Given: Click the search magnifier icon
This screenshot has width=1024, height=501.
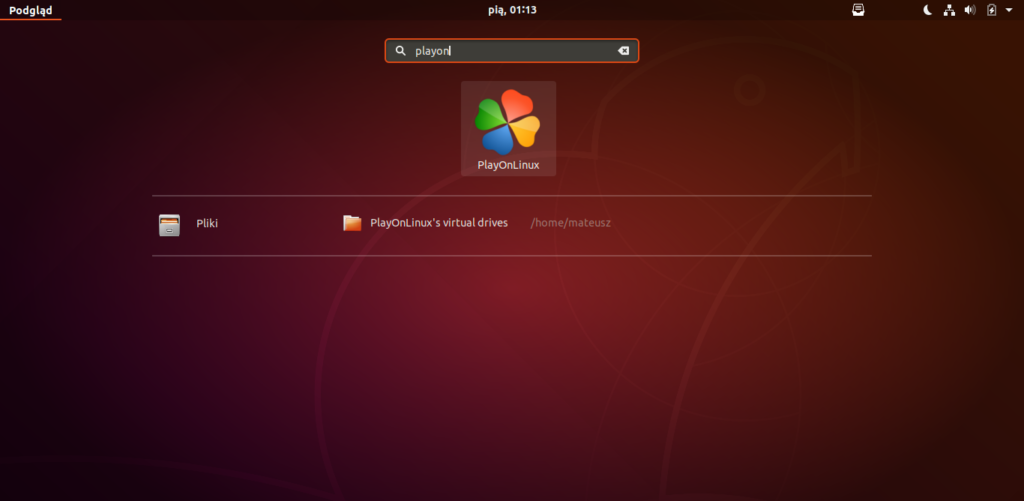Looking at the screenshot, I should [401, 50].
